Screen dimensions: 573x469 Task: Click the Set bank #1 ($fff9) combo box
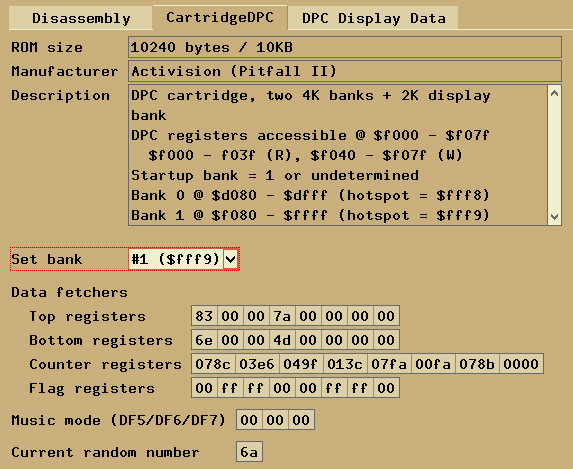[183, 260]
